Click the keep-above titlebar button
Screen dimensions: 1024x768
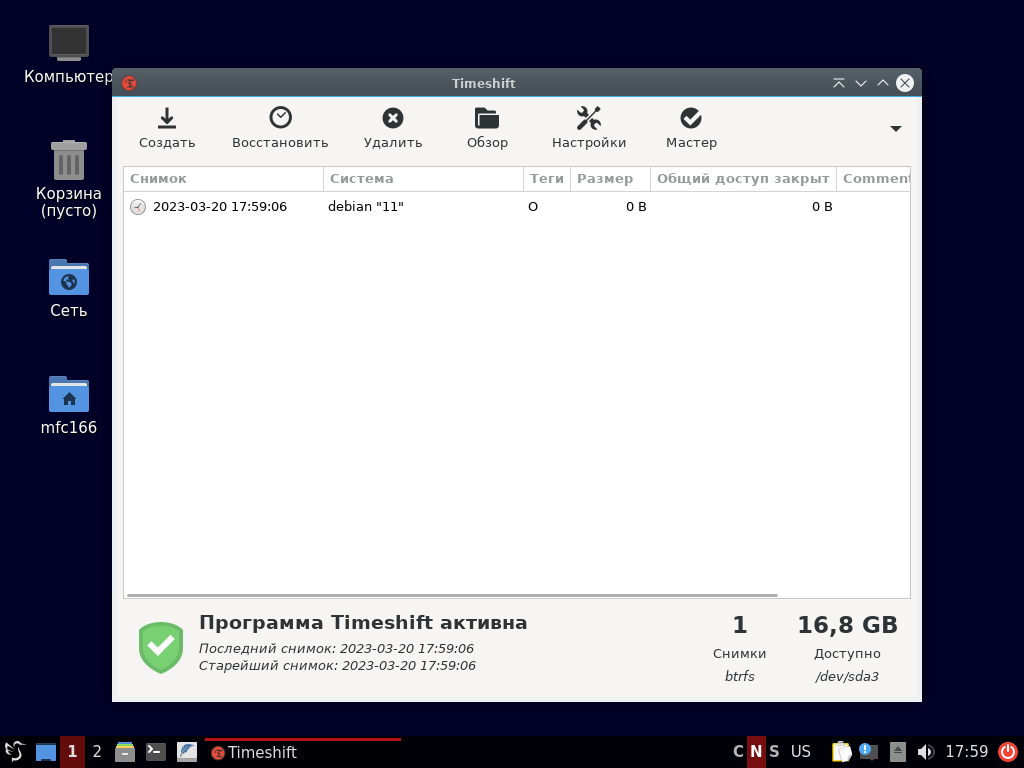coord(839,83)
